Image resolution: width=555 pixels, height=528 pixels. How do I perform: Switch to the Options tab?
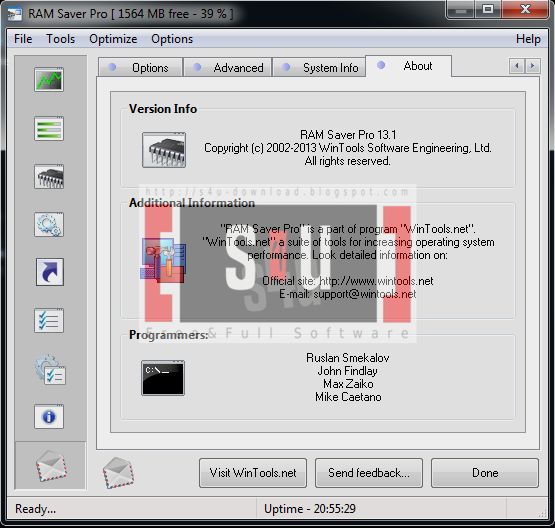pyautogui.click(x=140, y=67)
